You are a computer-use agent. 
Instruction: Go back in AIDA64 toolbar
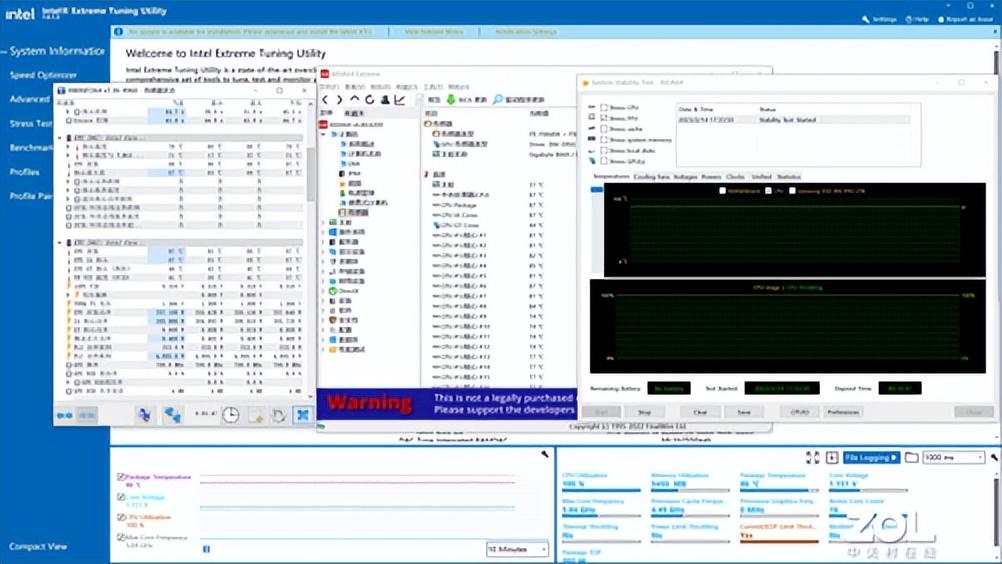[325, 100]
